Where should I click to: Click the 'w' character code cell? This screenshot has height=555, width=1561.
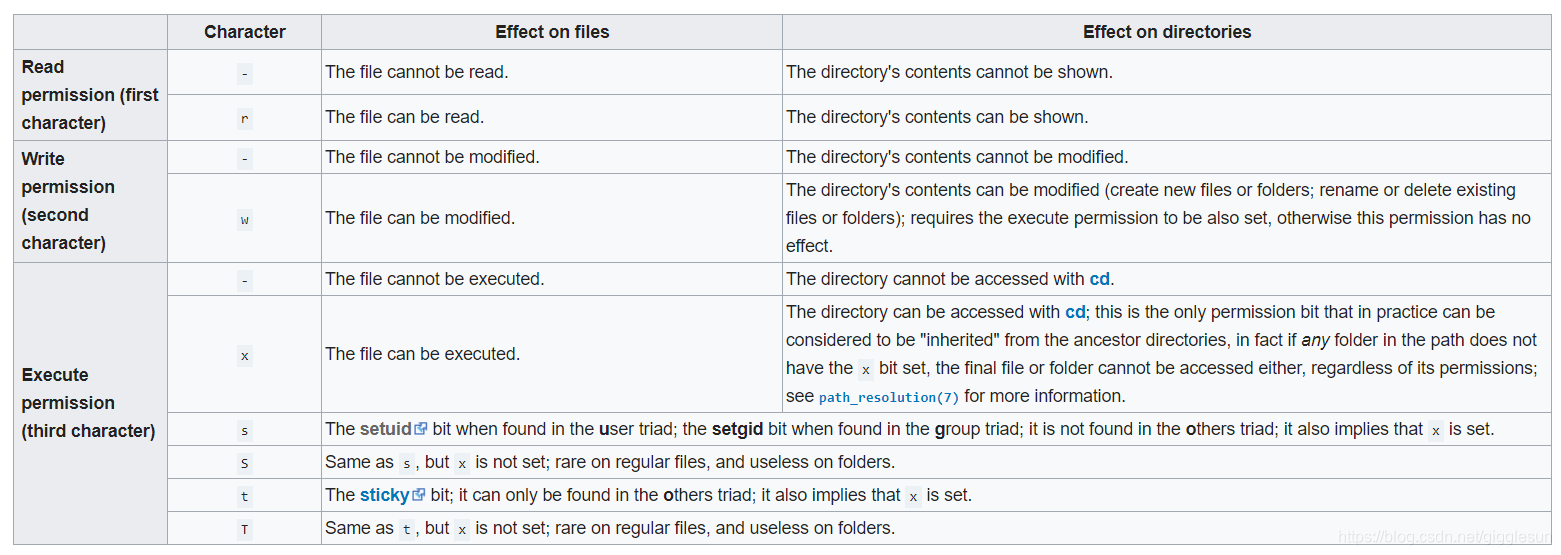pos(245,218)
